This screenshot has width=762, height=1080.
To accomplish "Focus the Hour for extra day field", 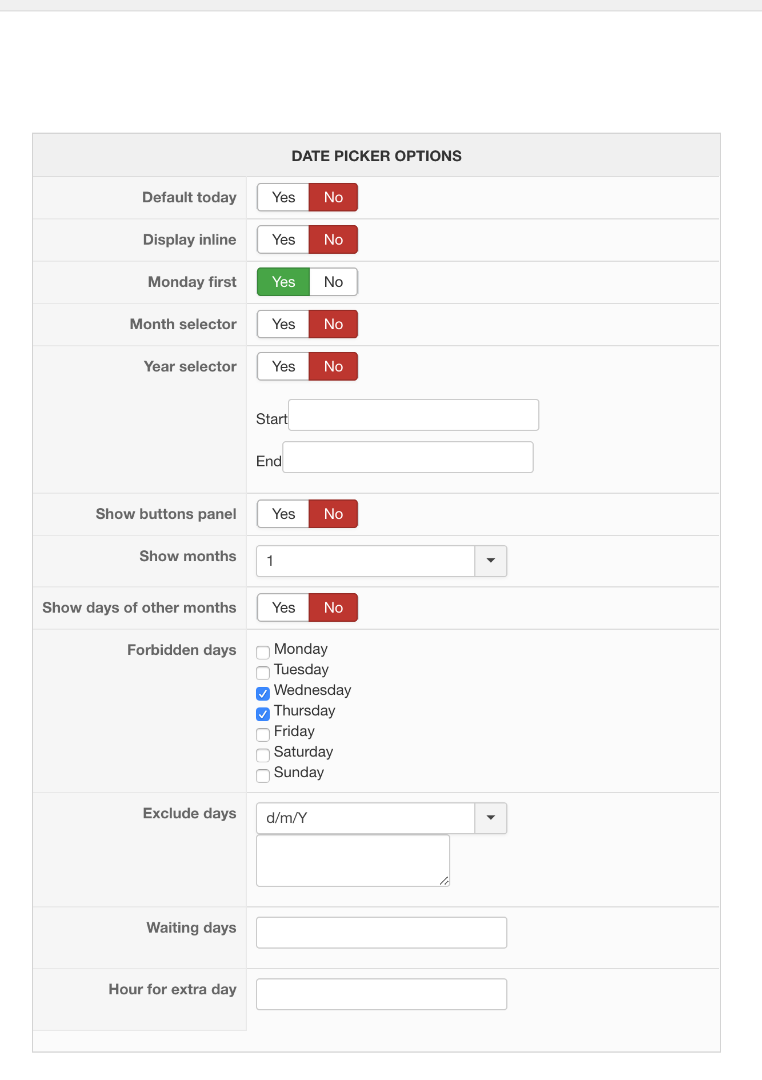I will point(381,994).
